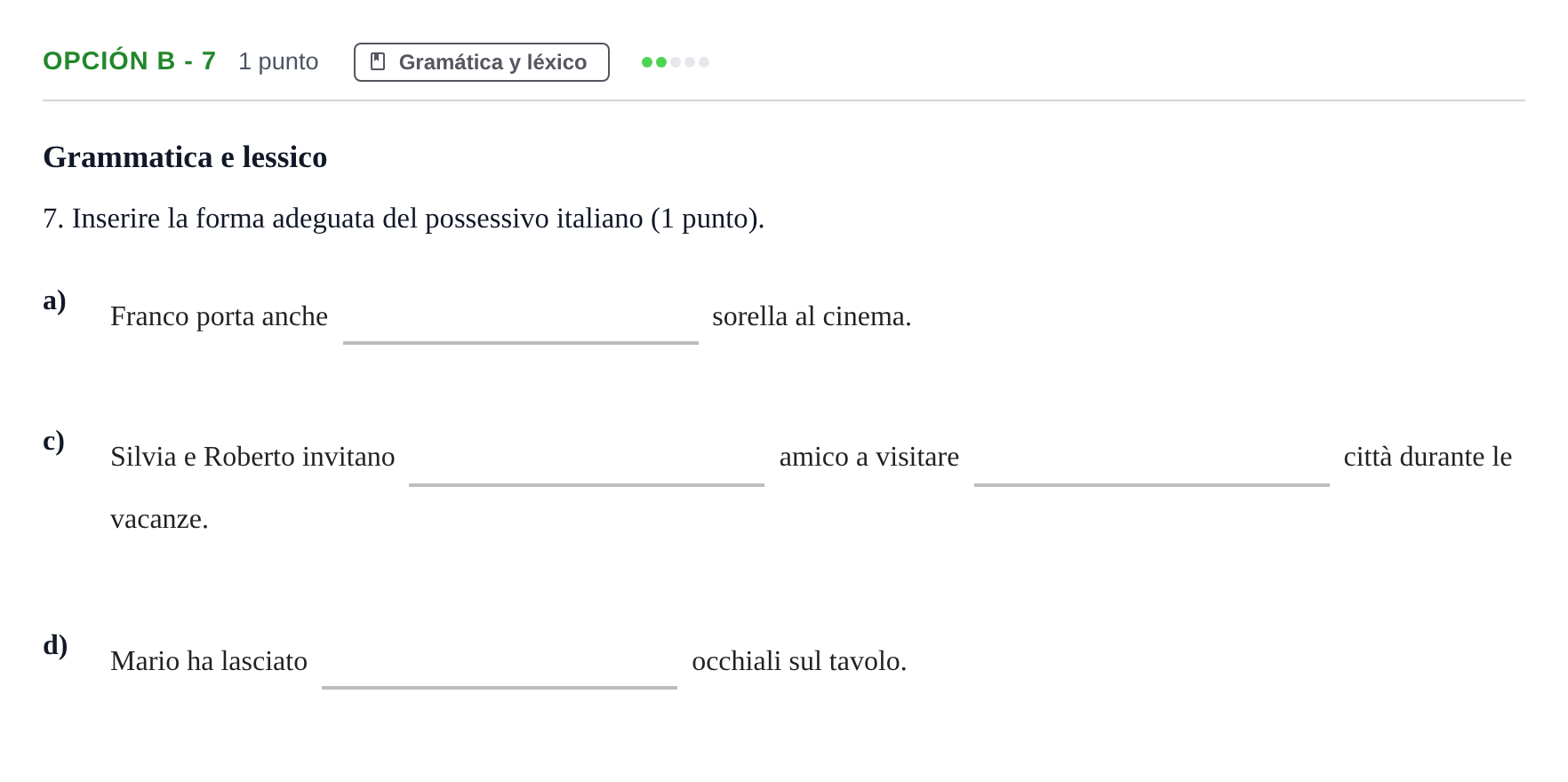The height and width of the screenshot is (782, 1568).
Task: Click the OPCIÓN B - 7 heading
Action: [x=130, y=61]
